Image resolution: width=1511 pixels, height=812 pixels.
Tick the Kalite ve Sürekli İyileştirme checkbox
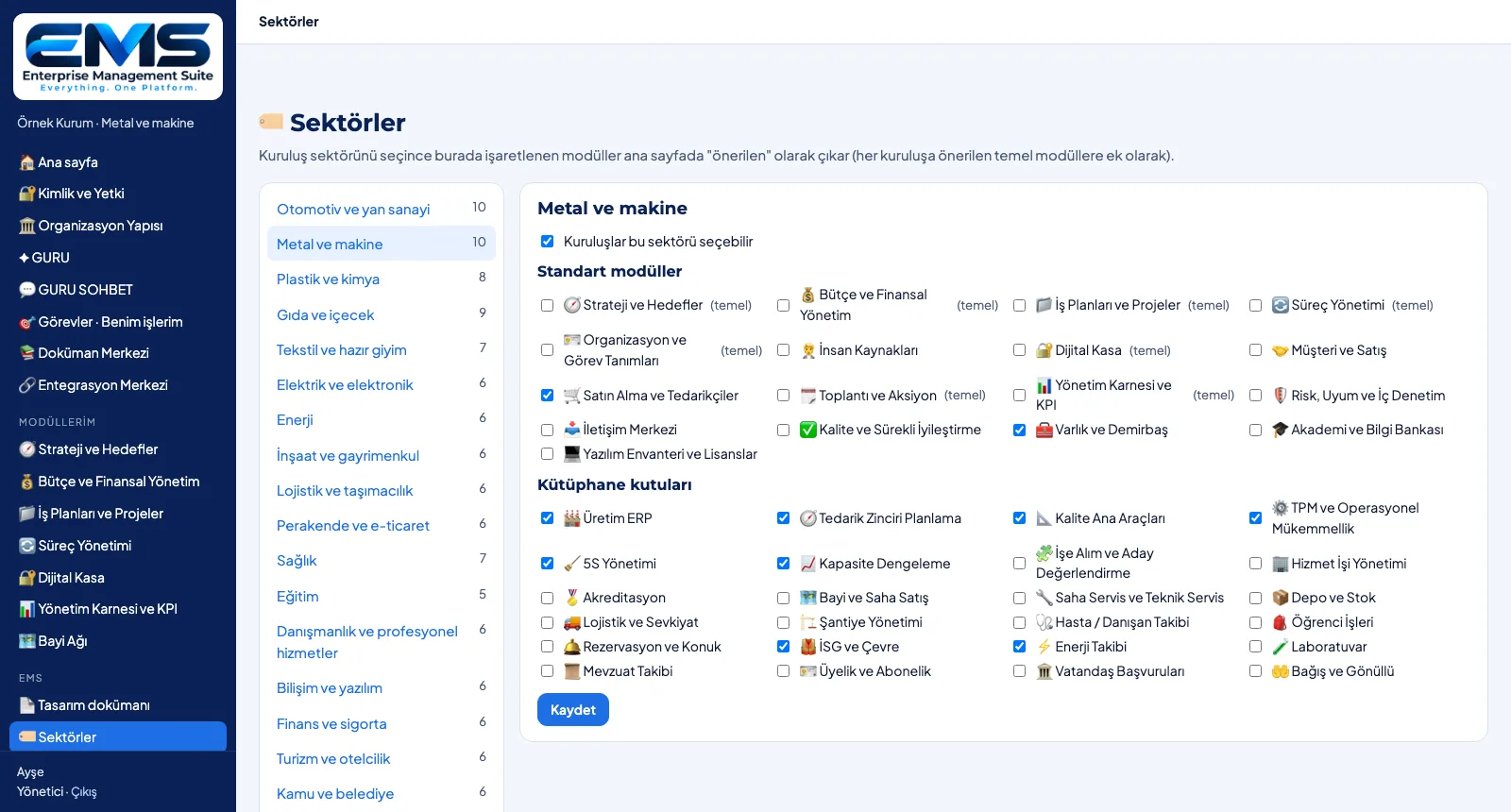point(783,430)
